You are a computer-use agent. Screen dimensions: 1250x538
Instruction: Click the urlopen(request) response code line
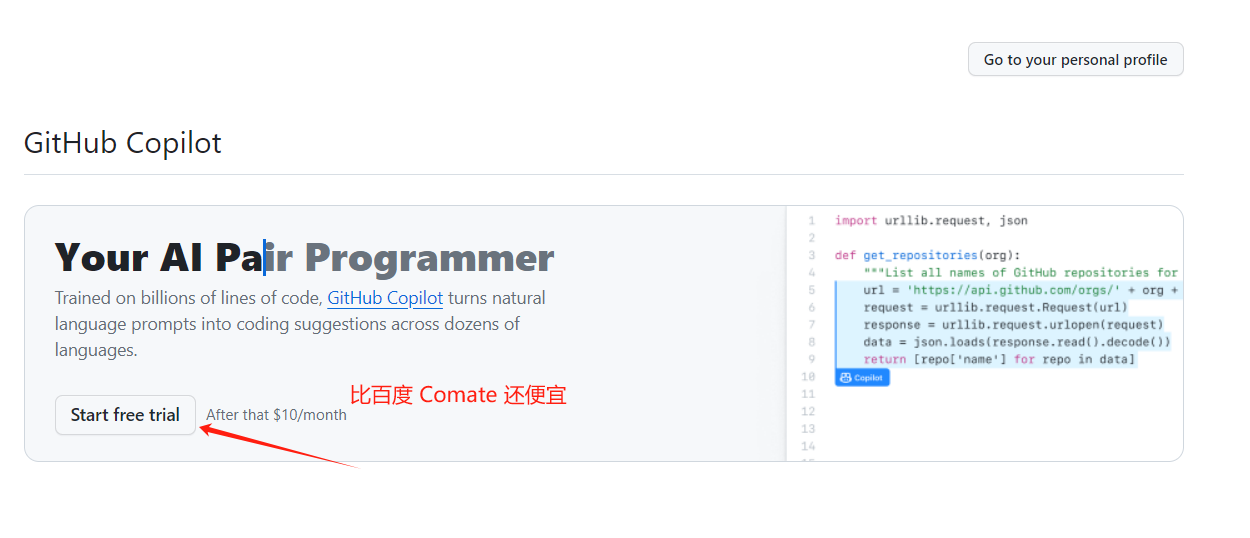1013,324
